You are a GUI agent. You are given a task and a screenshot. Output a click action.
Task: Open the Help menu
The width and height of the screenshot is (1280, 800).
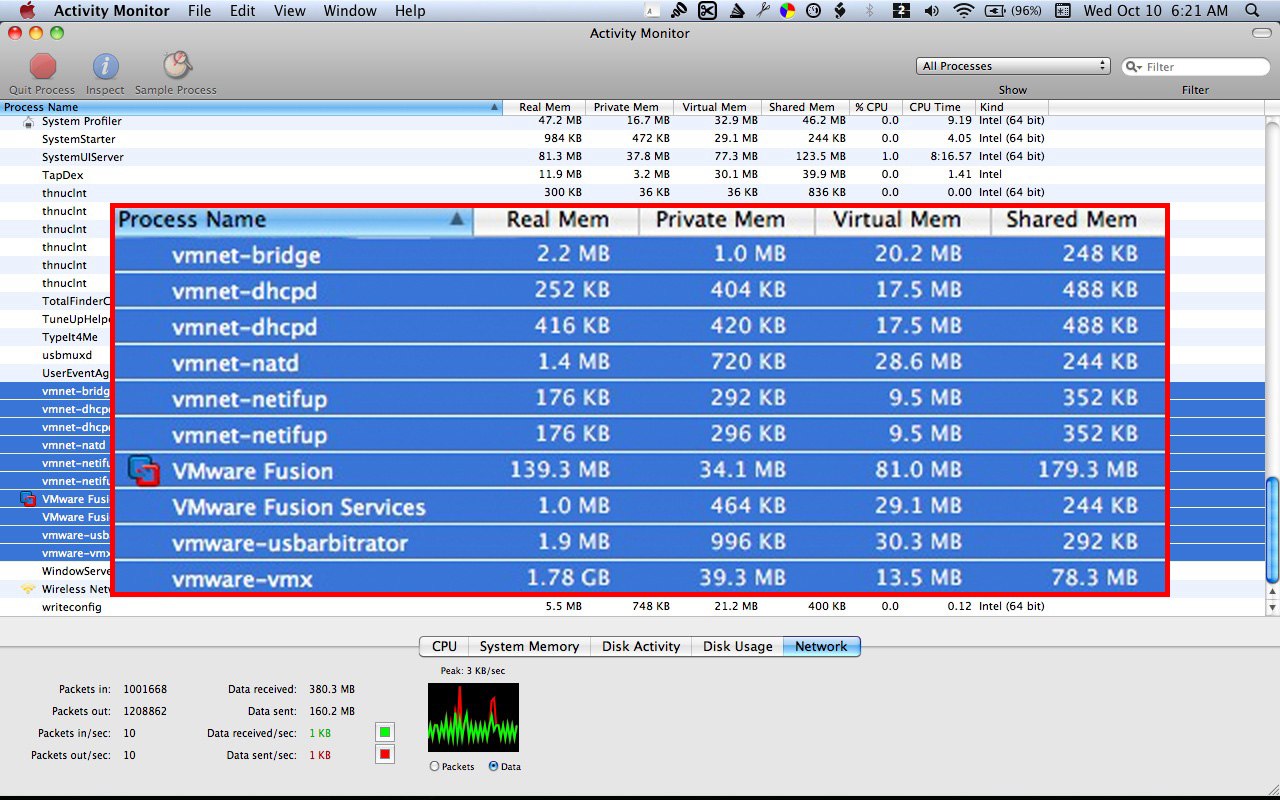click(x=410, y=11)
